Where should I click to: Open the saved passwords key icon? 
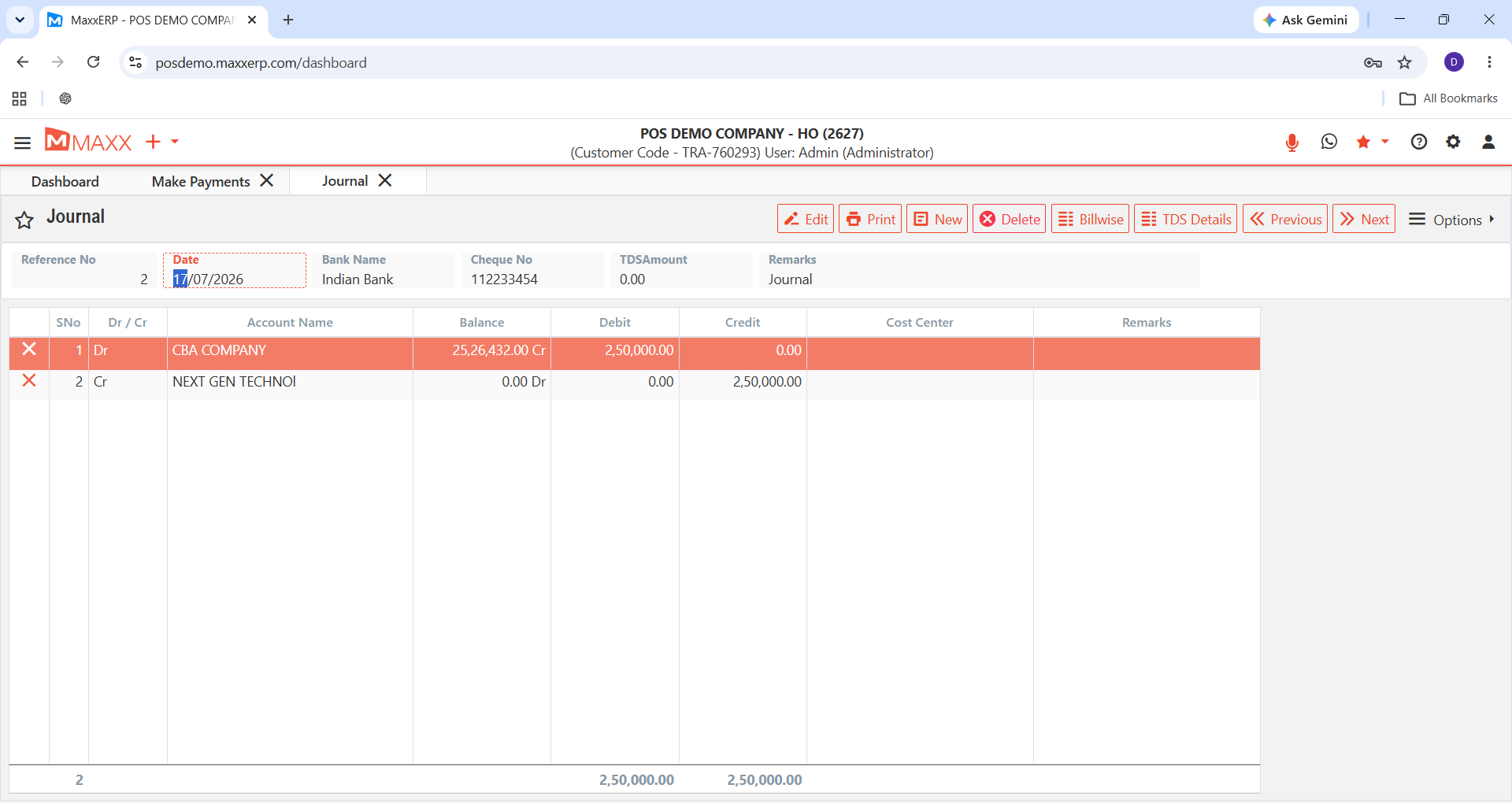(x=1373, y=63)
